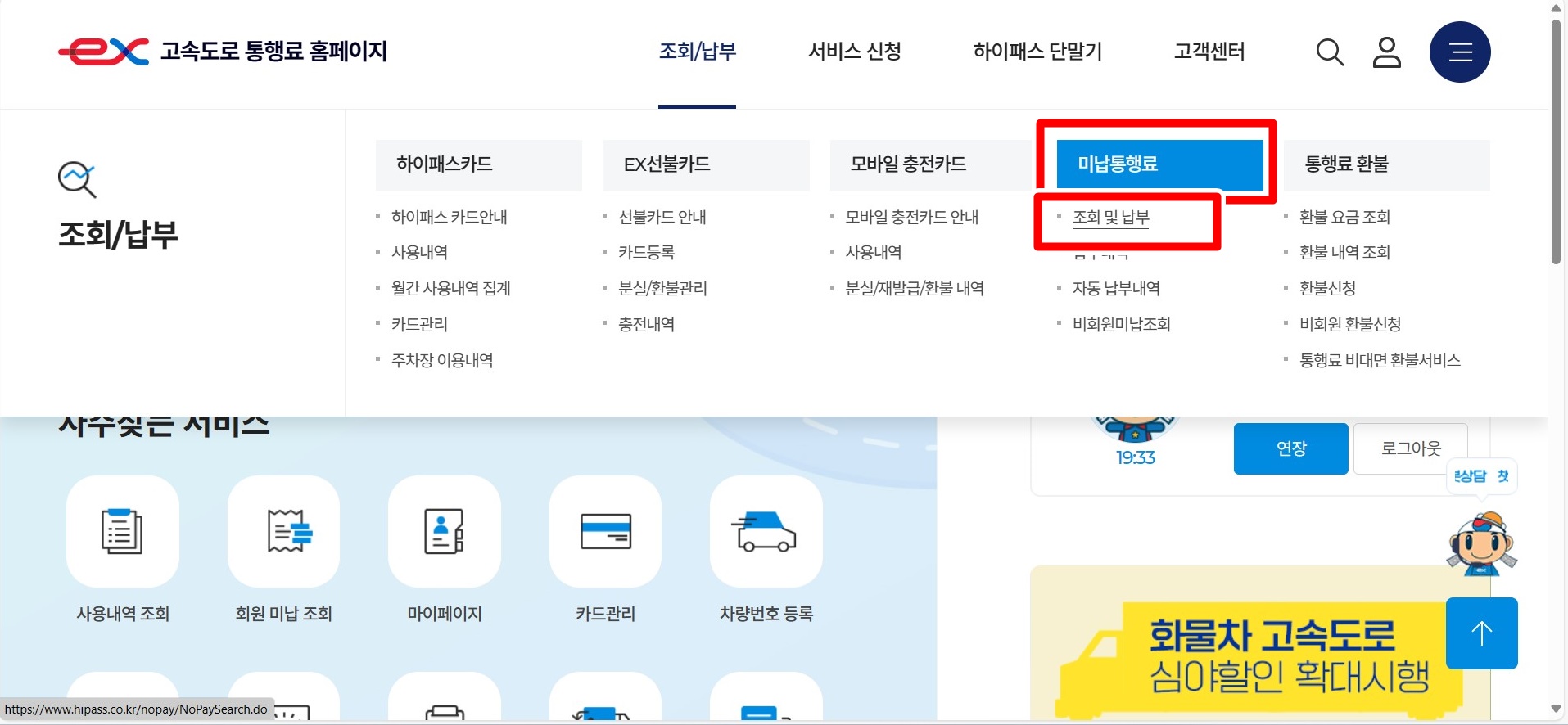This screenshot has height=725, width=1568.
Task: Click the 로그아웃 button
Action: point(1410,448)
